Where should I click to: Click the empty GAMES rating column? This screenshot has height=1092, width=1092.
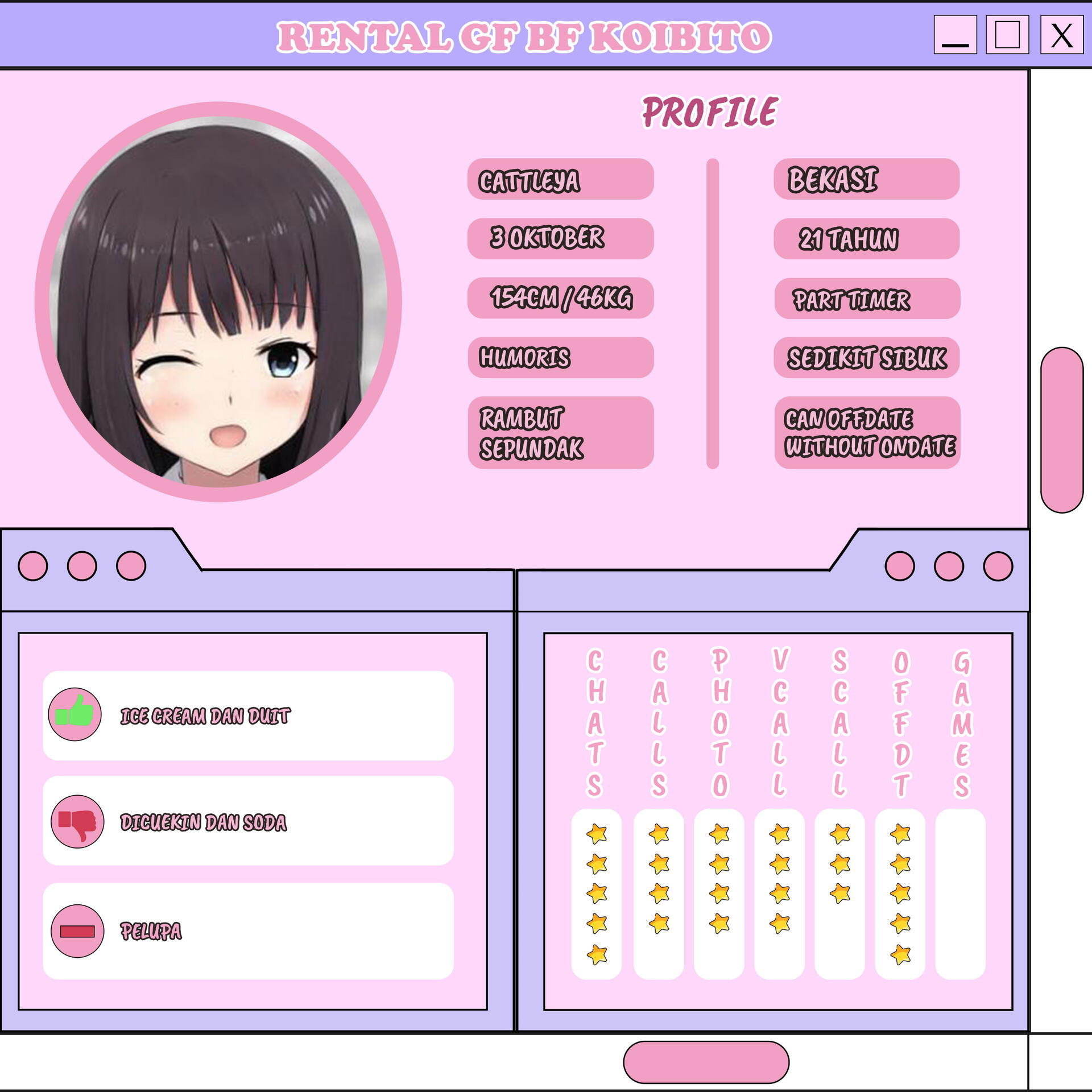960,894
